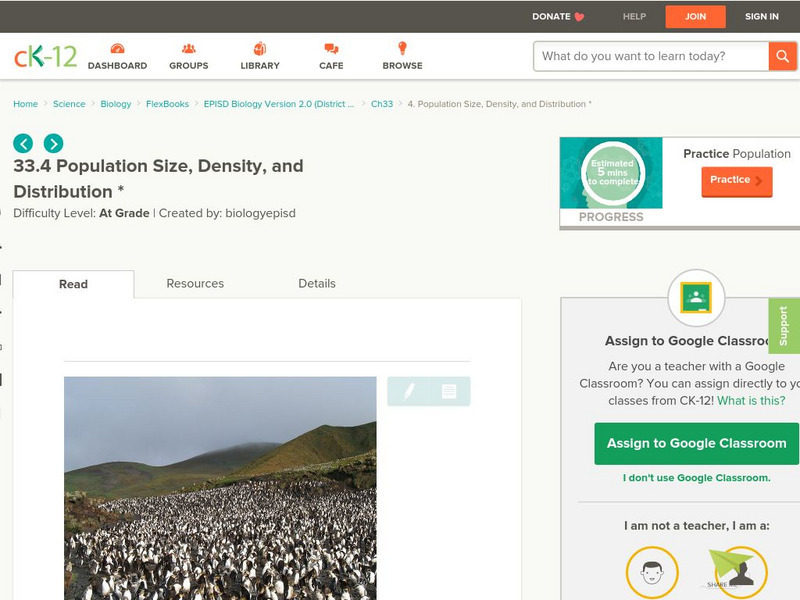Click the notes page icon
The width and height of the screenshot is (800, 600).
(449, 391)
